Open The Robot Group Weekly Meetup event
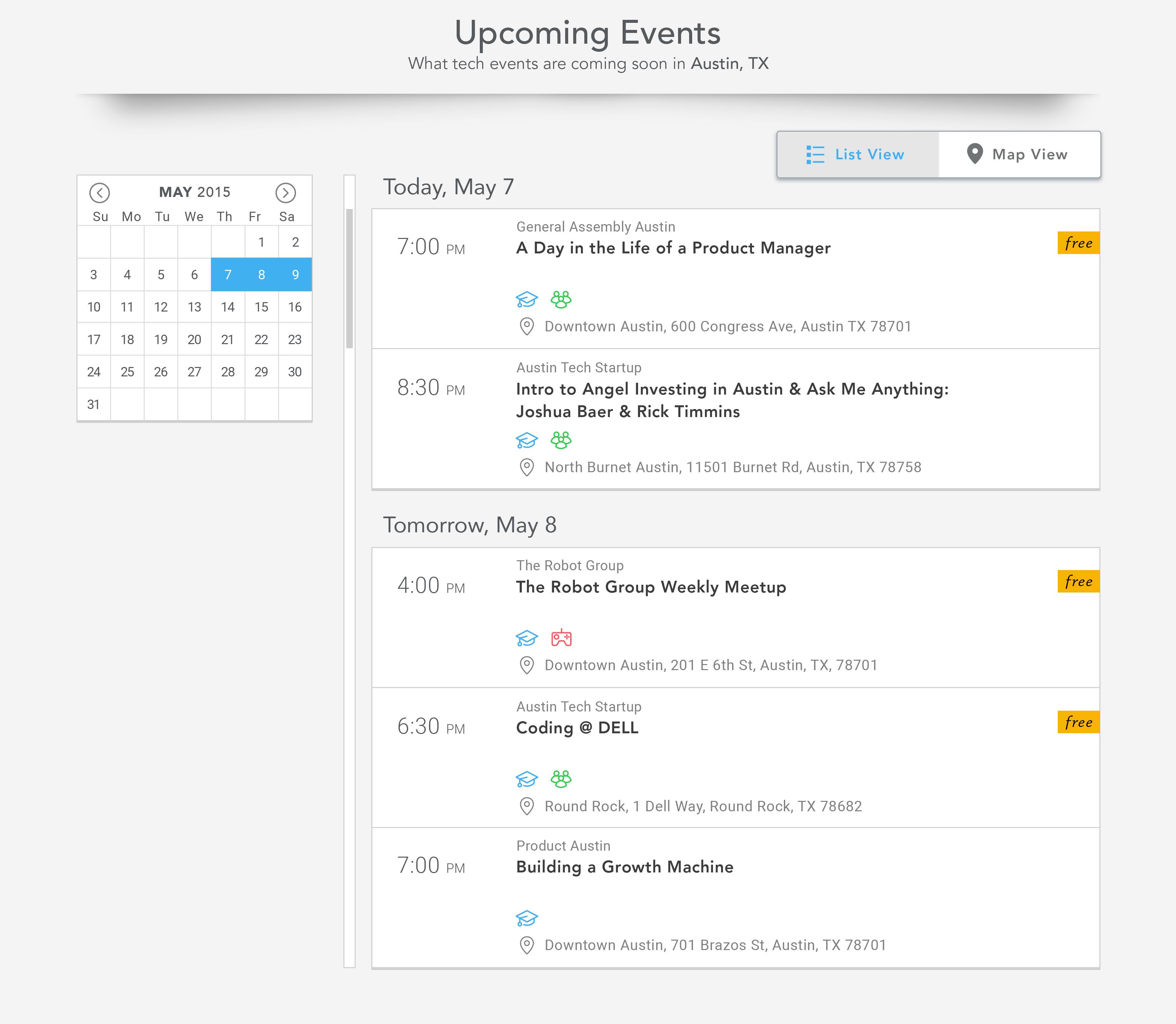Screen dimensions: 1176x1024 pyautogui.click(x=650, y=587)
